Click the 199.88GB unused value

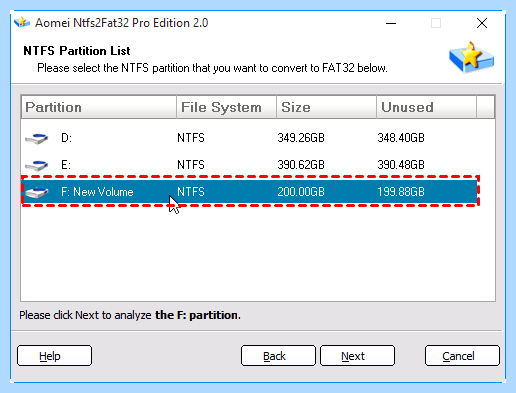(401, 192)
